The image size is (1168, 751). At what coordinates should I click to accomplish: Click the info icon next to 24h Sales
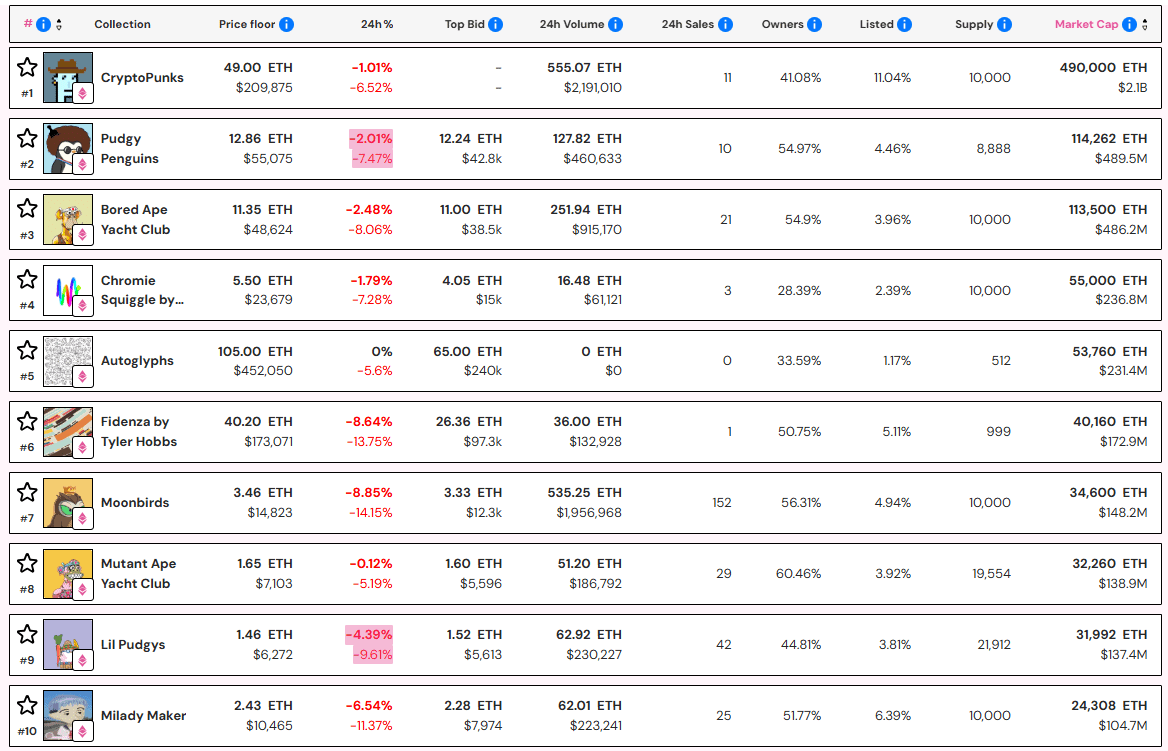click(x=725, y=24)
